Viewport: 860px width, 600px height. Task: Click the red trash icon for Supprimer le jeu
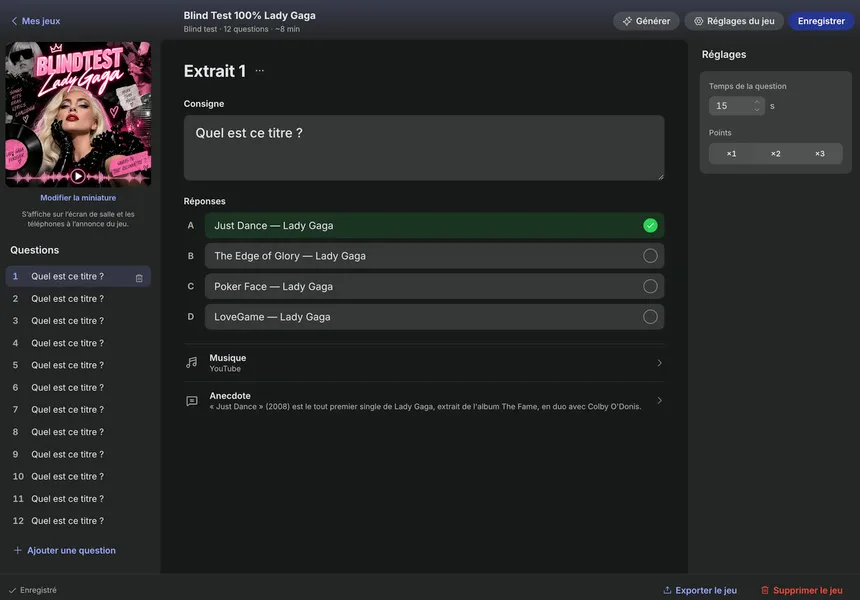coord(765,590)
